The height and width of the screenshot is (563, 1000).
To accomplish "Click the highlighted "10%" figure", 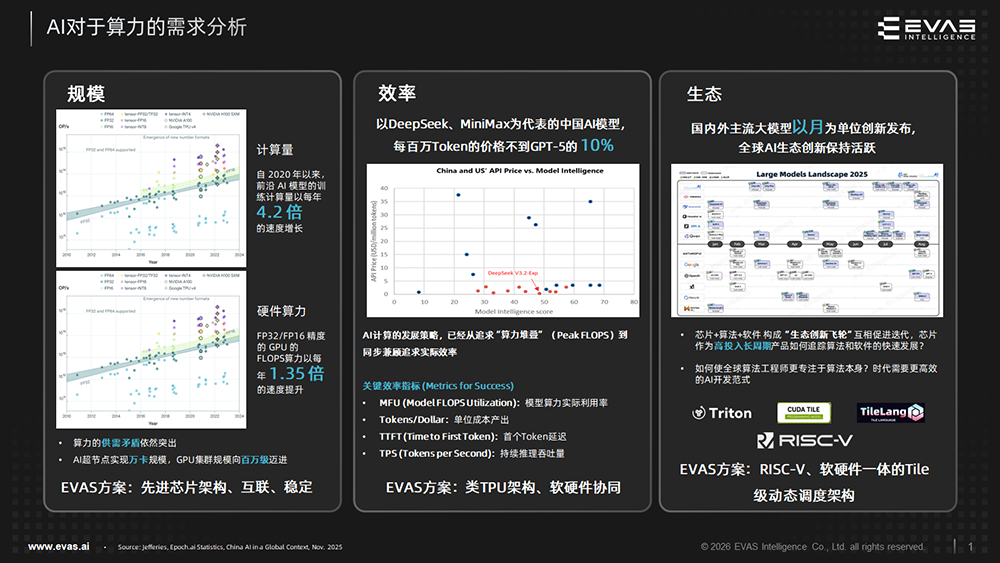I will pos(597,145).
